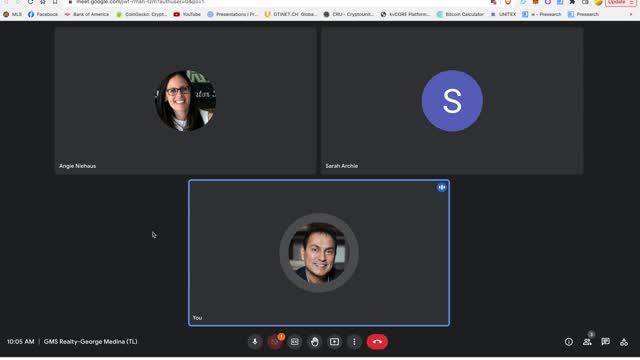Click the speaking indicator on your tile
This screenshot has width=640, height=360.
coord(442,187)
